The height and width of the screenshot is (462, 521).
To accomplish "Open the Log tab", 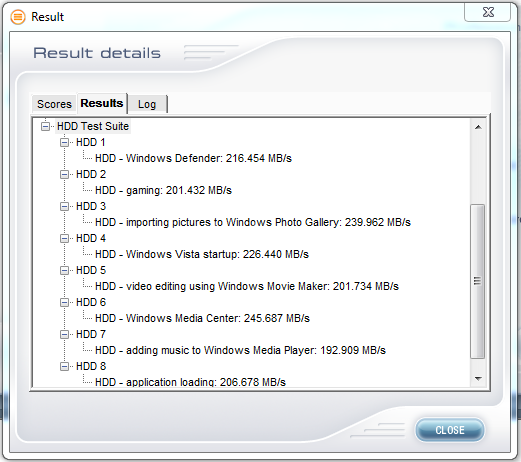I will pos(147,104).
